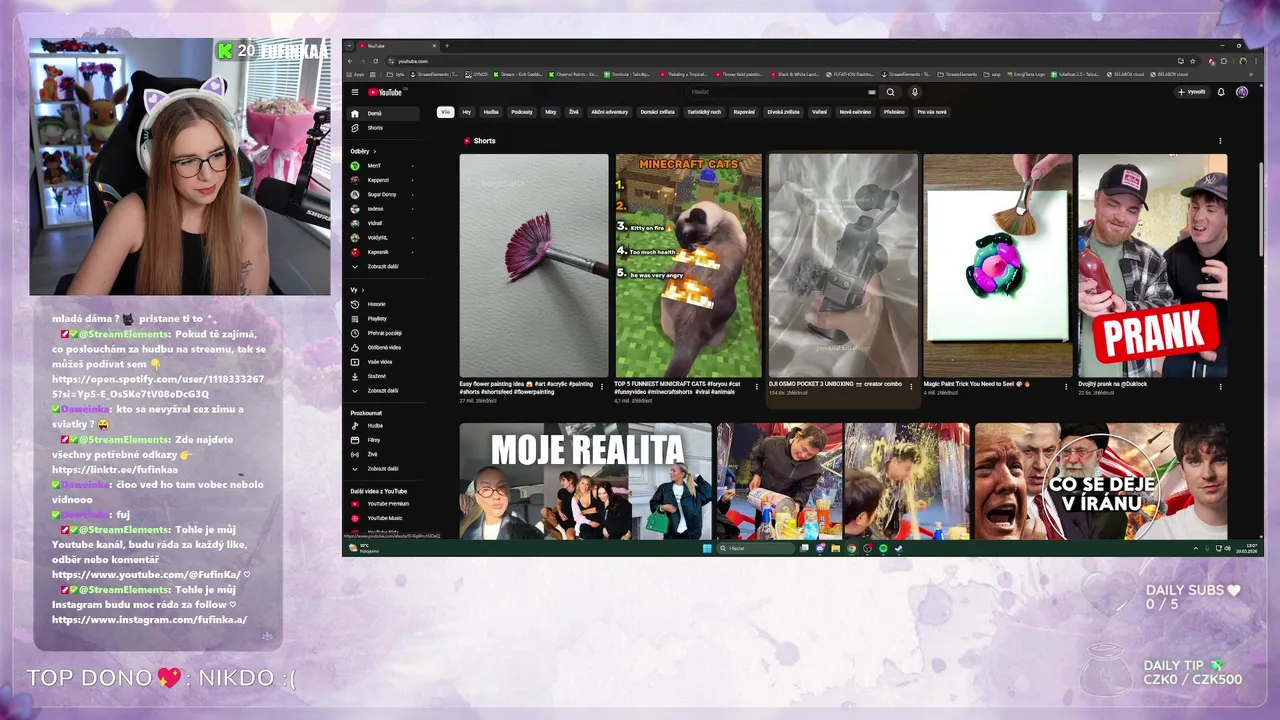Open the browser tab search dropdown
Screen dimensions: 1280x720
tap(349, 46)
